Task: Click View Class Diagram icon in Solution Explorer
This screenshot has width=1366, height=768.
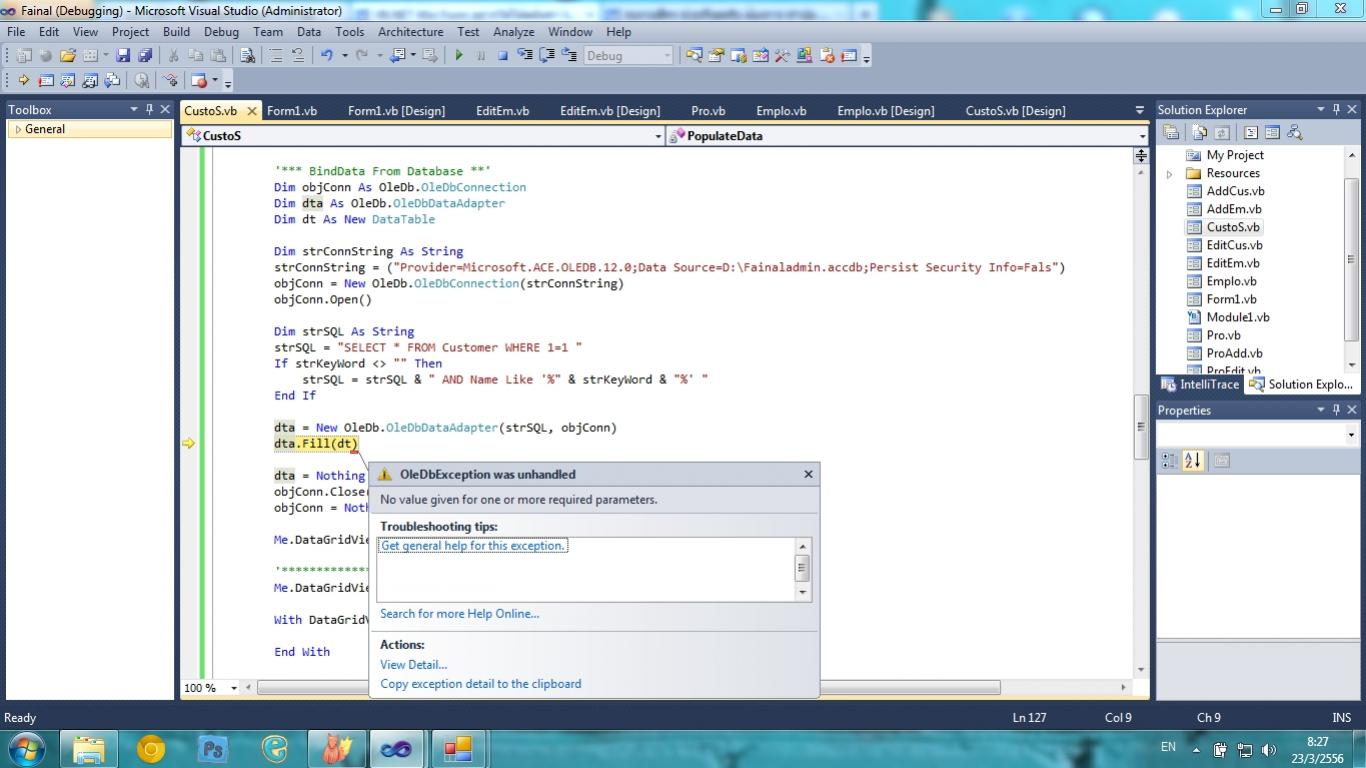Action: [1294, 132]
